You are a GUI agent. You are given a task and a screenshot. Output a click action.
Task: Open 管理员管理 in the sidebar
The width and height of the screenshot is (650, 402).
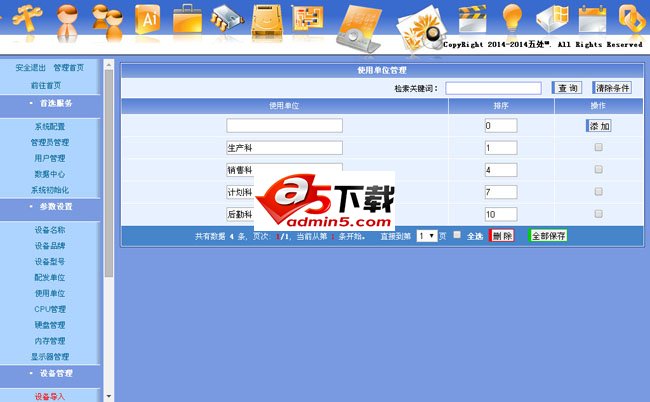point(50,142)
